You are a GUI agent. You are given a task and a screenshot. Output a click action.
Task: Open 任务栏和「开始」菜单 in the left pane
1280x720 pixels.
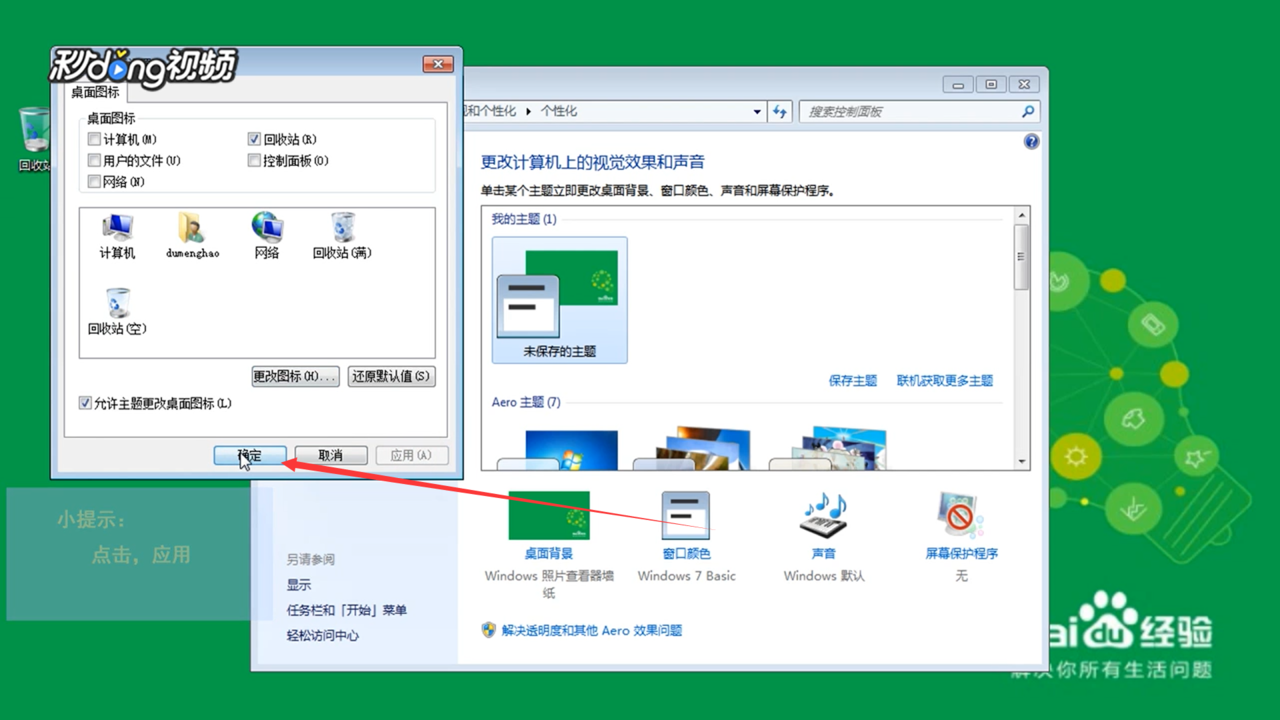(345, 609)
